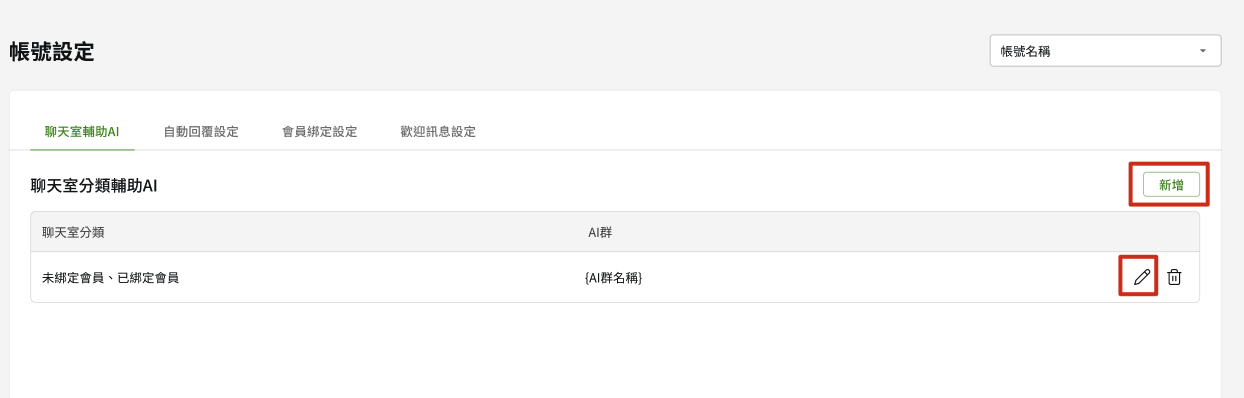1244x398 pixels.
Task: Click the 帳號設定 page title
Action: 52,52
